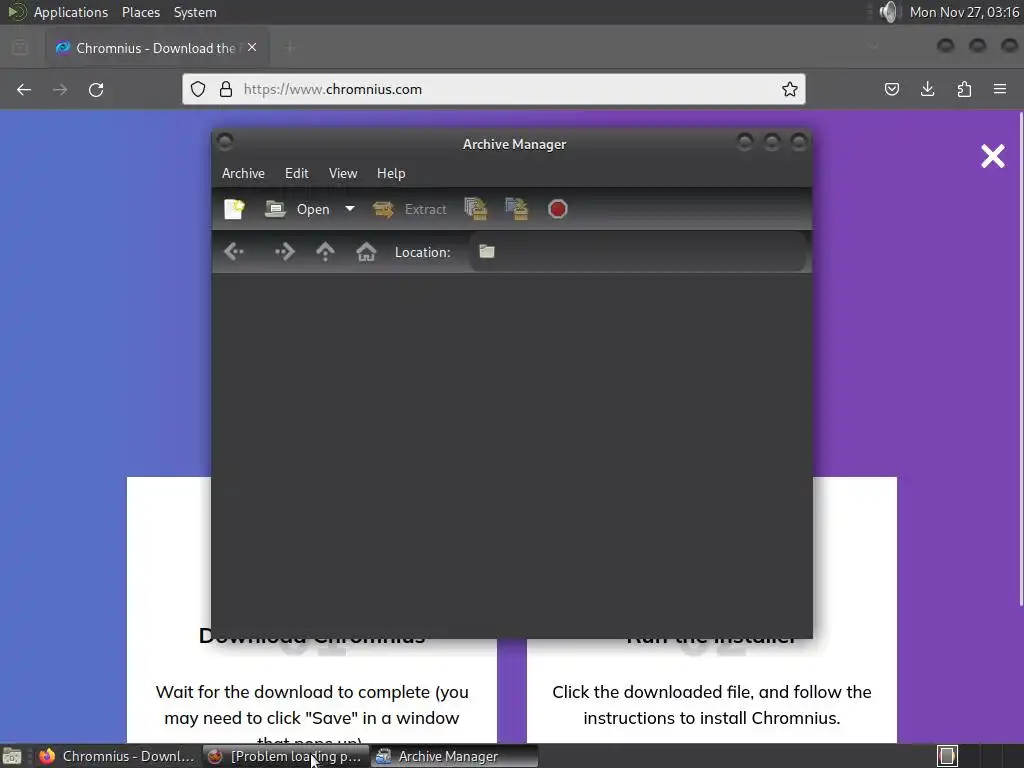This screenshot has width=1024, height=768.
Task: Click the site security padlock icon
Action: [226, 89]
